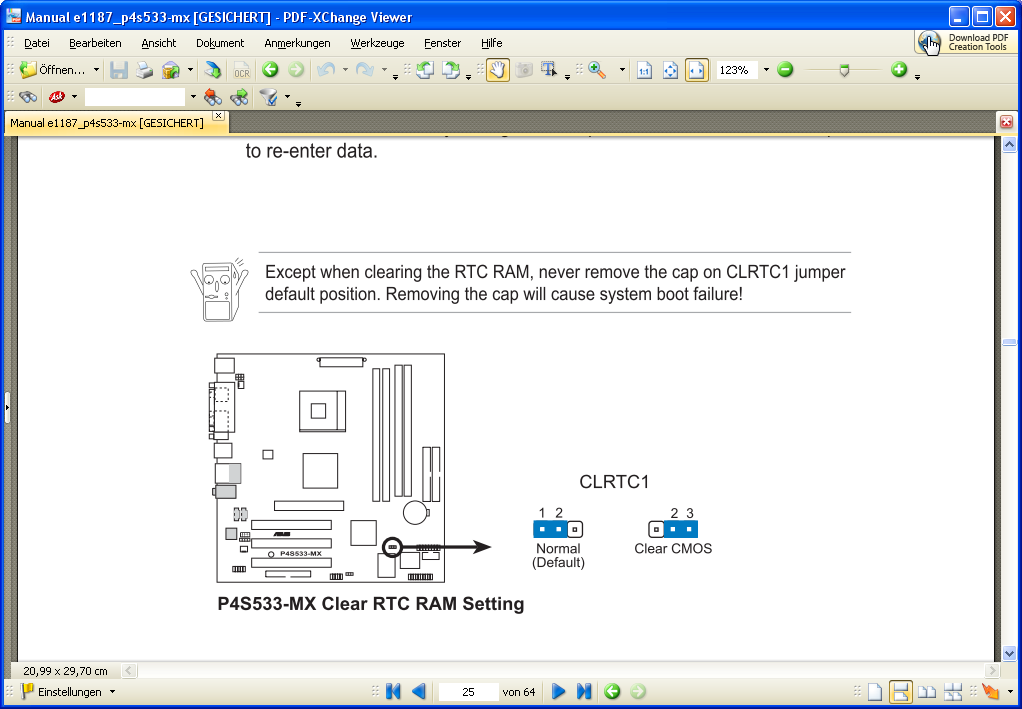Open the Dokument menu
Screen dimensions: 1022x709
click(220, 43)
